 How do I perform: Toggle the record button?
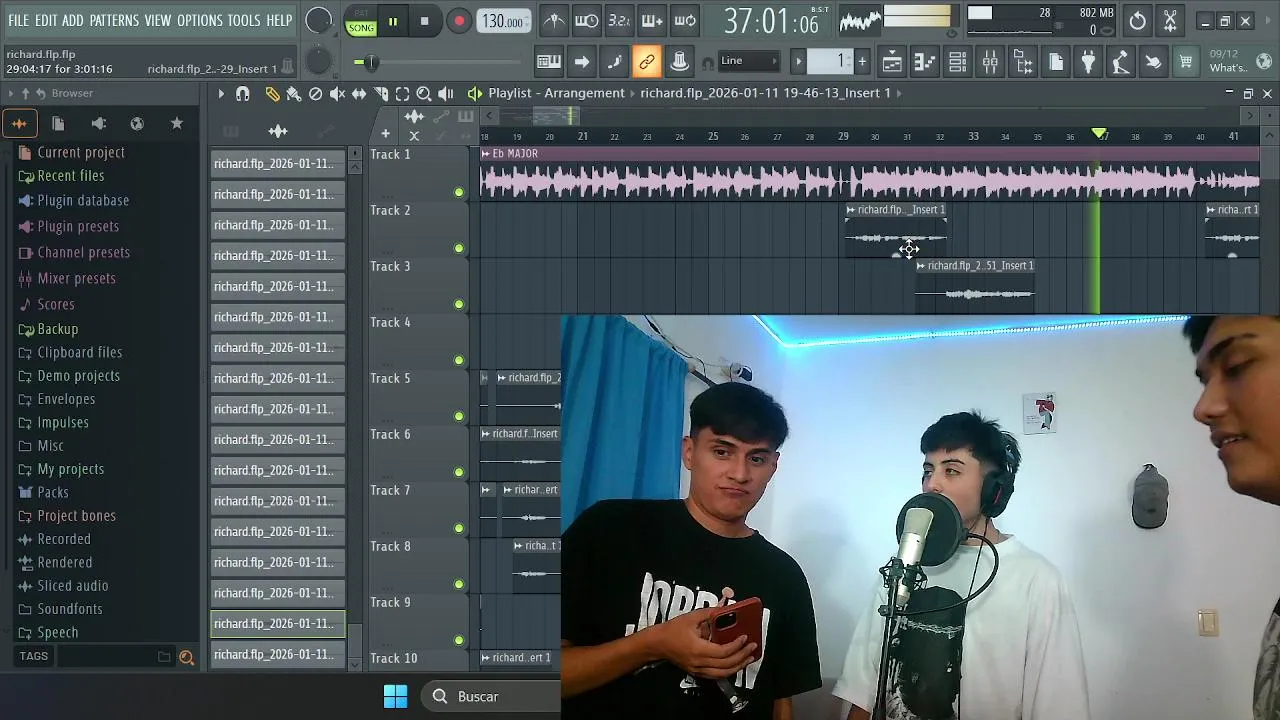click(459, 20)
